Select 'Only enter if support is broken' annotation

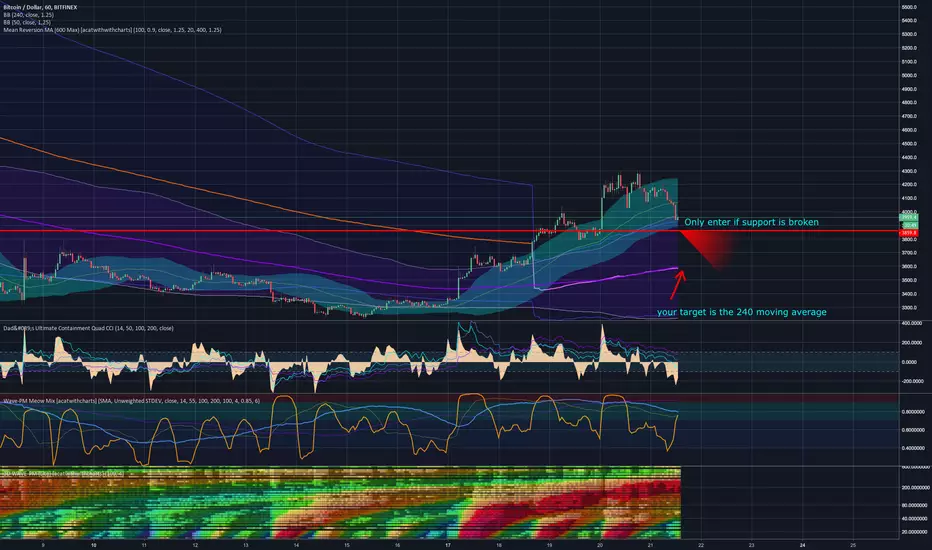[x=751, y=222]
